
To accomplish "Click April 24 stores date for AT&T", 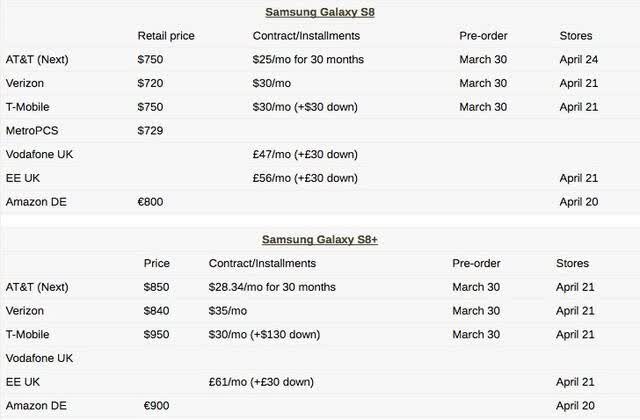I will pyautogui.click(x=578, y=60).
